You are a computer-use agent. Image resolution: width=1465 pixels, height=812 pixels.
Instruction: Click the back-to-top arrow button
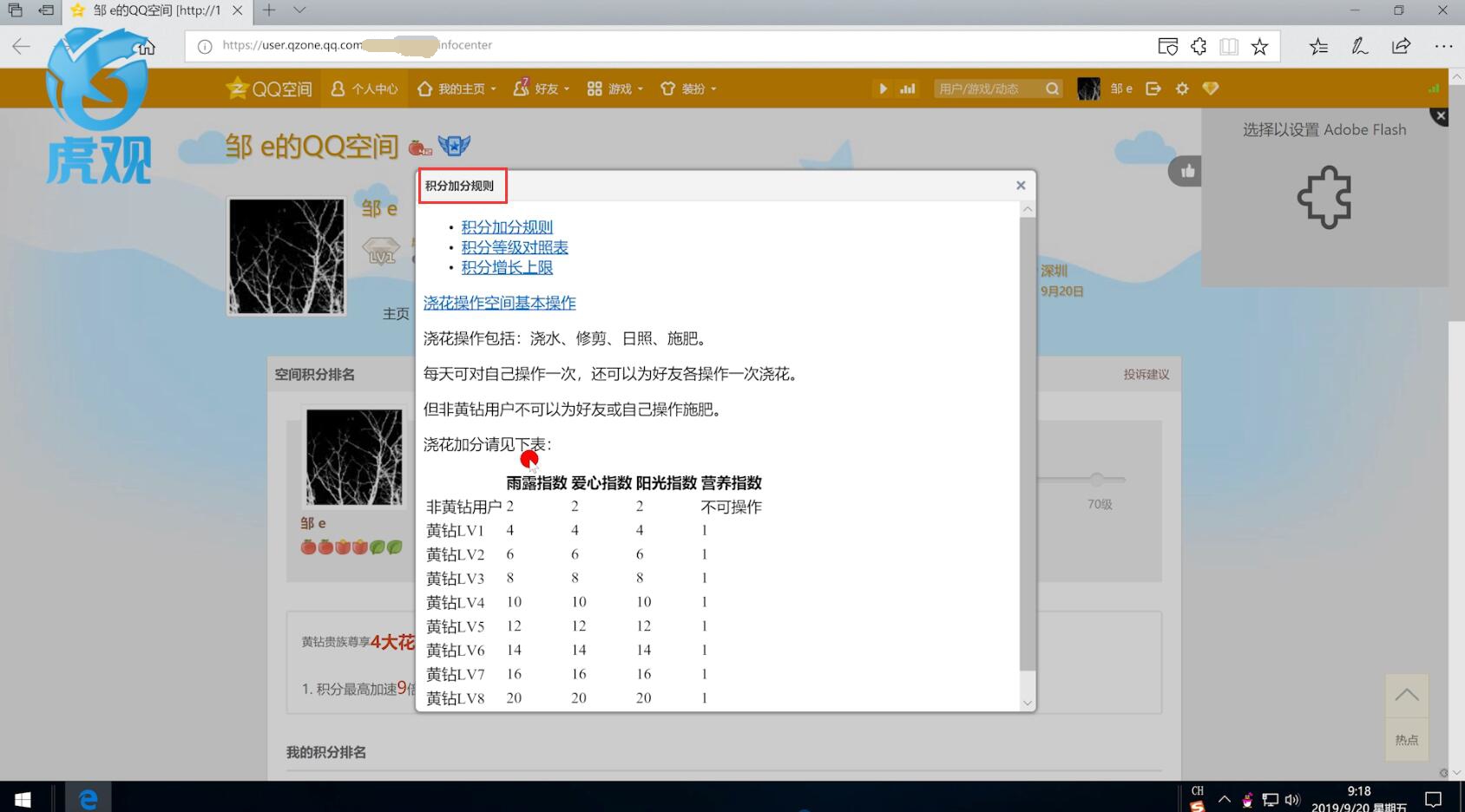1407,696
